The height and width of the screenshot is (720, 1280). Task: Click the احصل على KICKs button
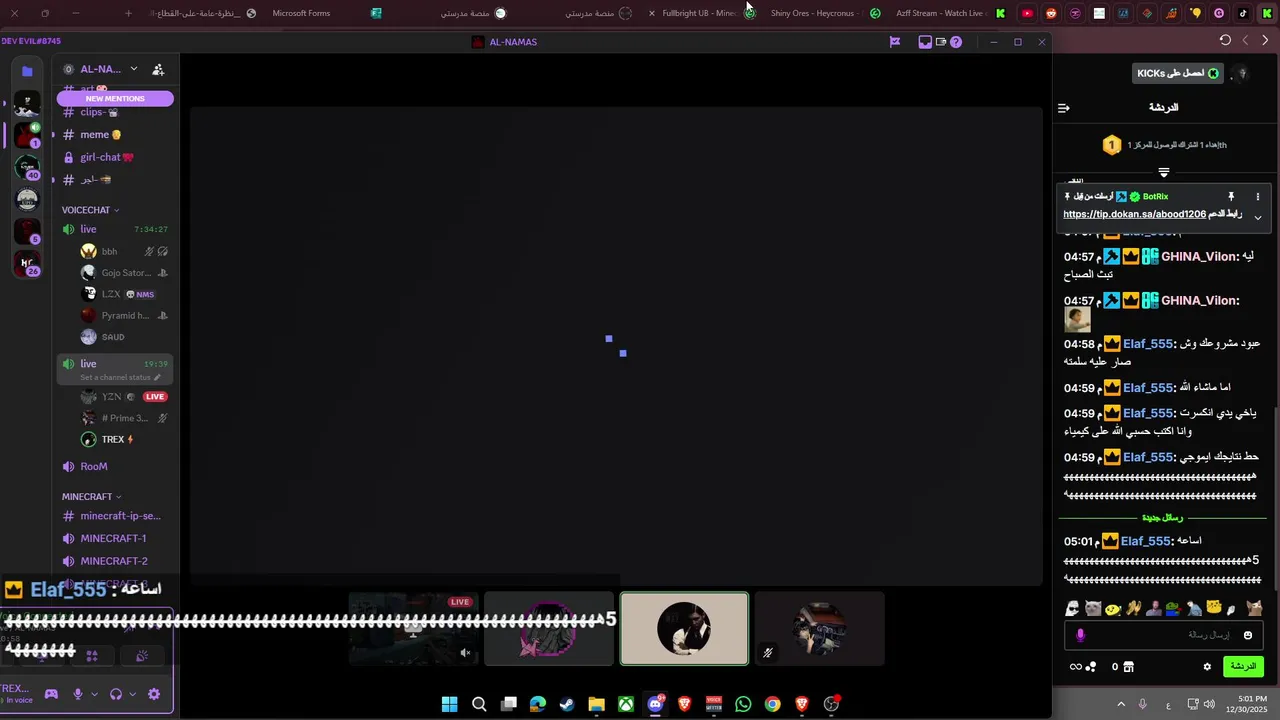click(x=1178, y=73)
